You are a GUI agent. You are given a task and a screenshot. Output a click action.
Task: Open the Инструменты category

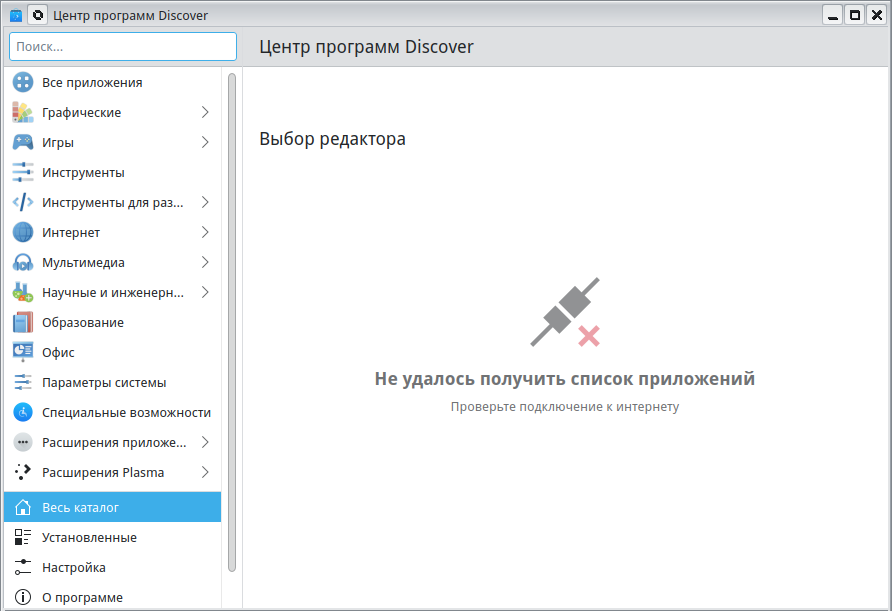[x=113, y=172]
